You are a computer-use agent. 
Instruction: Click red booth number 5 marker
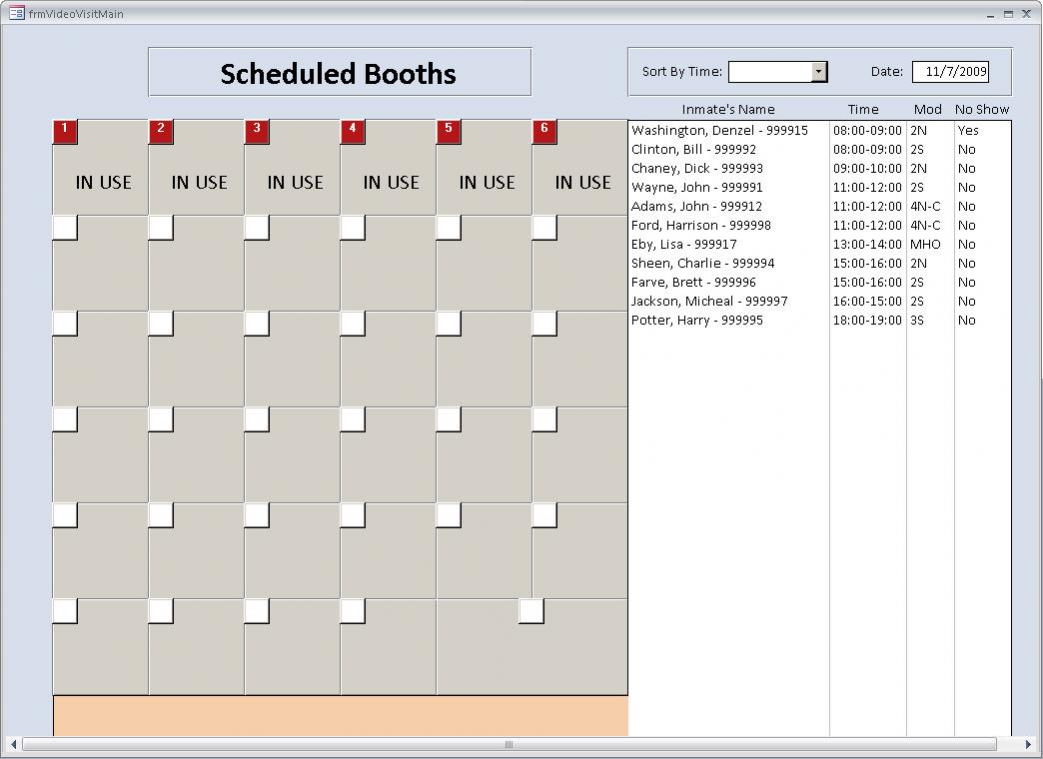pyautogui.click(x=448, y=132)
